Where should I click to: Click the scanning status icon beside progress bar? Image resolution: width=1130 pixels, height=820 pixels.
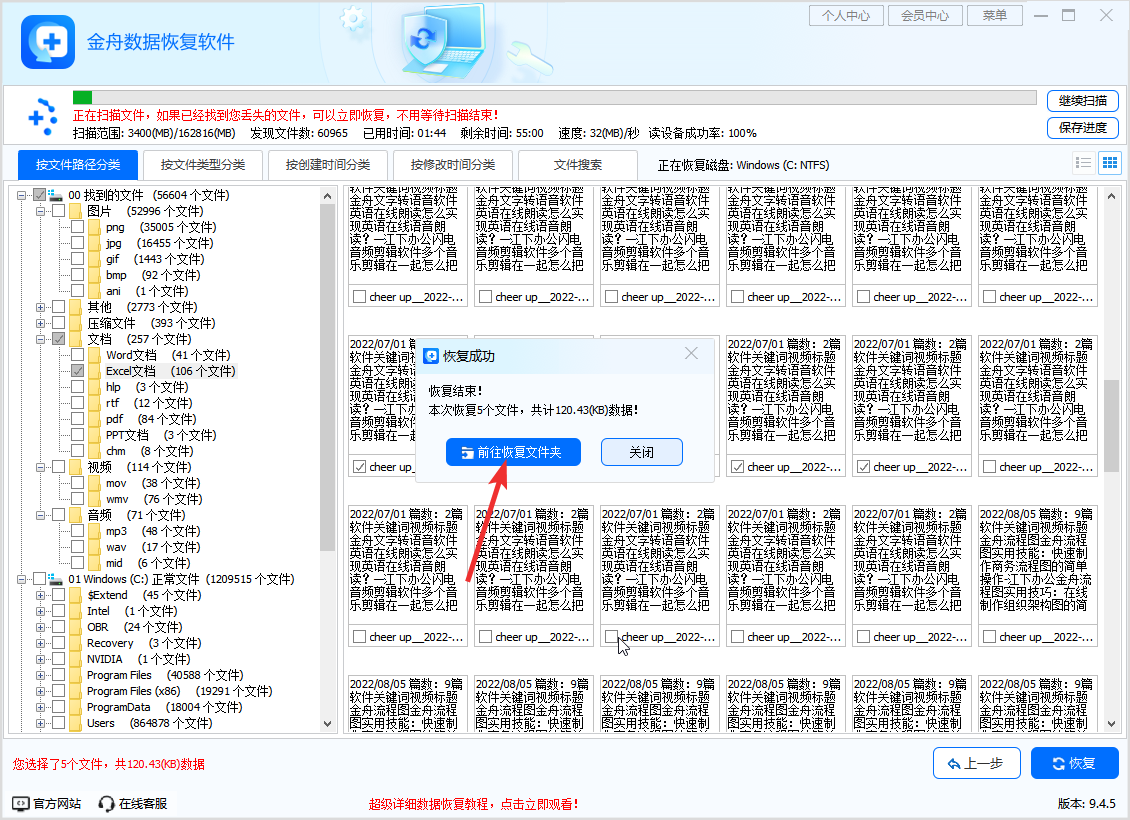pos(43,117)
